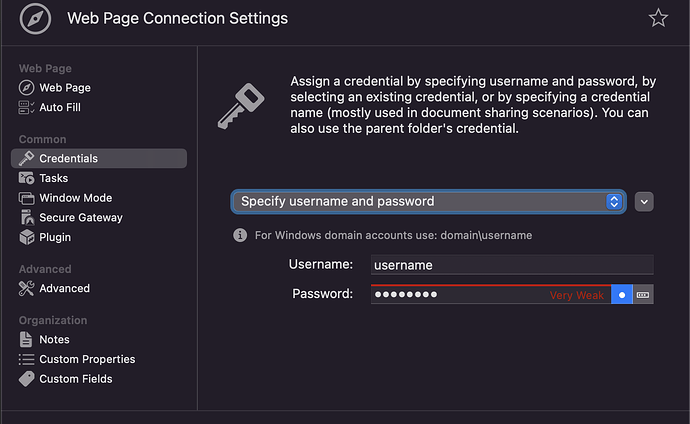Screen dimensions: 690x424
Task: Open the Credentials section
Action: point(68,158)
